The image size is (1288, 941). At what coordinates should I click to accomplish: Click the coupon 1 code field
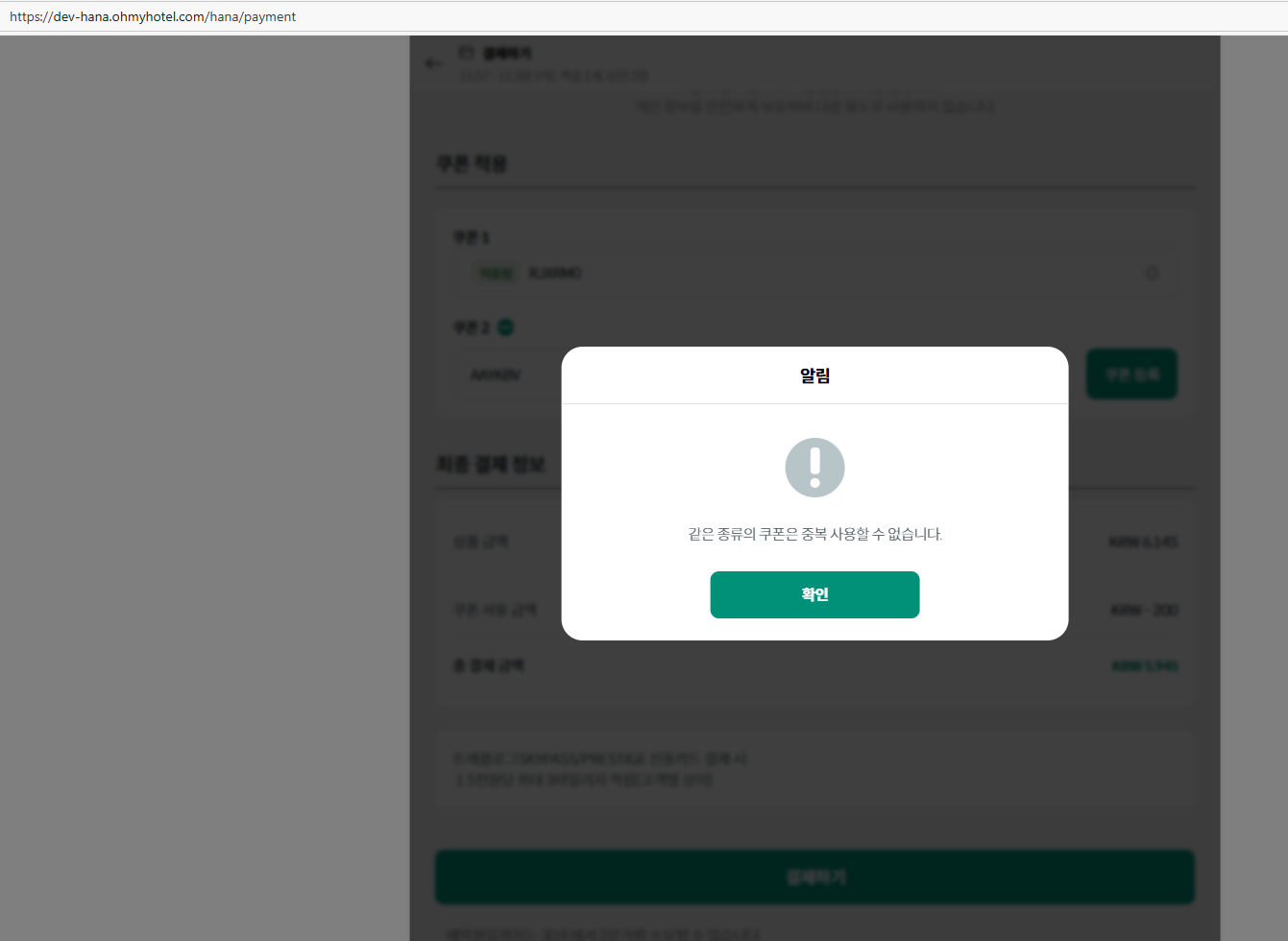814,274
